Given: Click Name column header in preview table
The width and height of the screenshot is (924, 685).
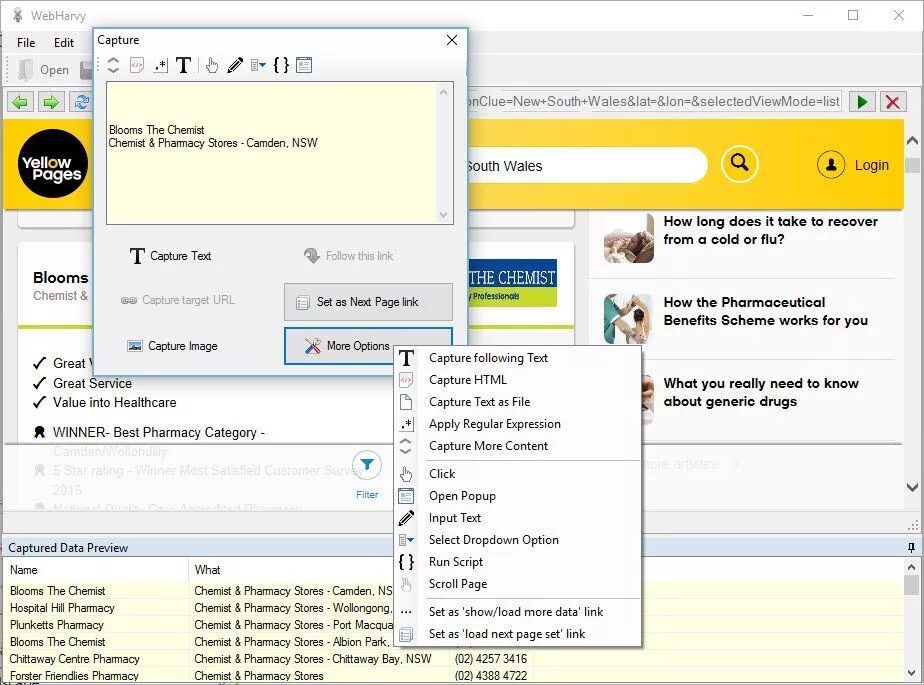Looking at the screenshot, I should pos(97,570).
